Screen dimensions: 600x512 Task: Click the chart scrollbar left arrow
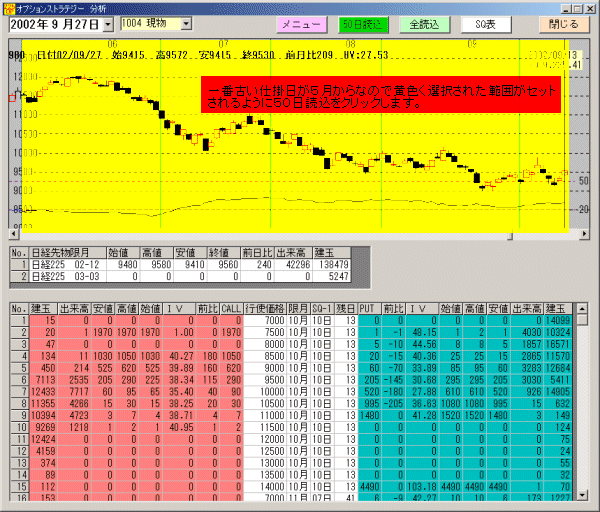click(x=13, y=233)
